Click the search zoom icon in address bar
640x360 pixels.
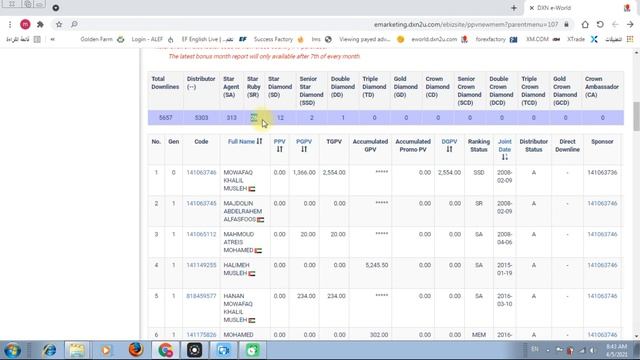click(74, 24)
